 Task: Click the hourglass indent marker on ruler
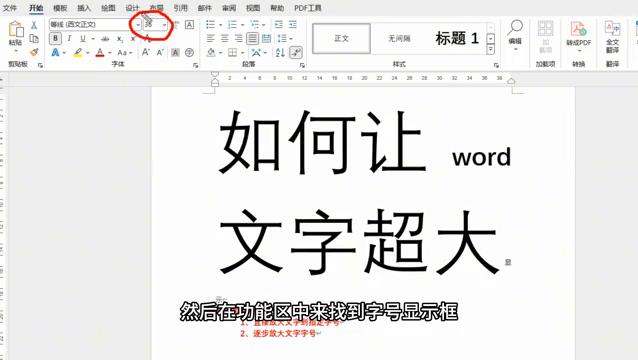(x=215, y=79)
